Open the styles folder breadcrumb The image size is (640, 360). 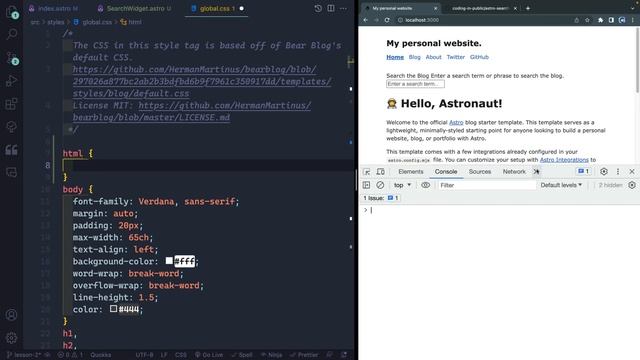click(56, 22)
